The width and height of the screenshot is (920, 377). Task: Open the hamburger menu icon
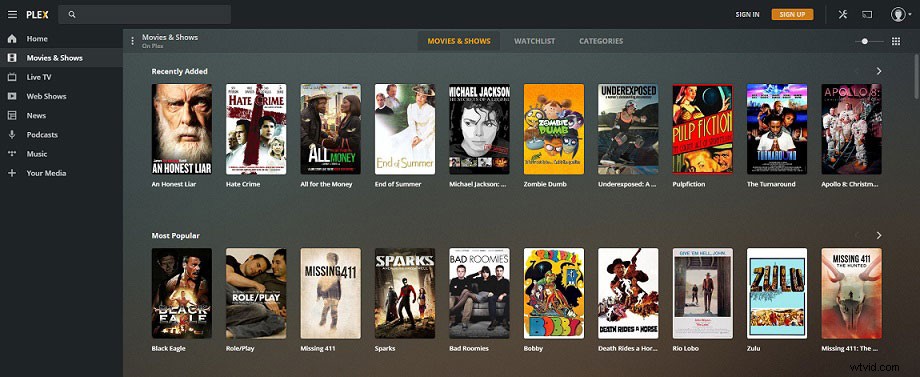coord(12,15)
